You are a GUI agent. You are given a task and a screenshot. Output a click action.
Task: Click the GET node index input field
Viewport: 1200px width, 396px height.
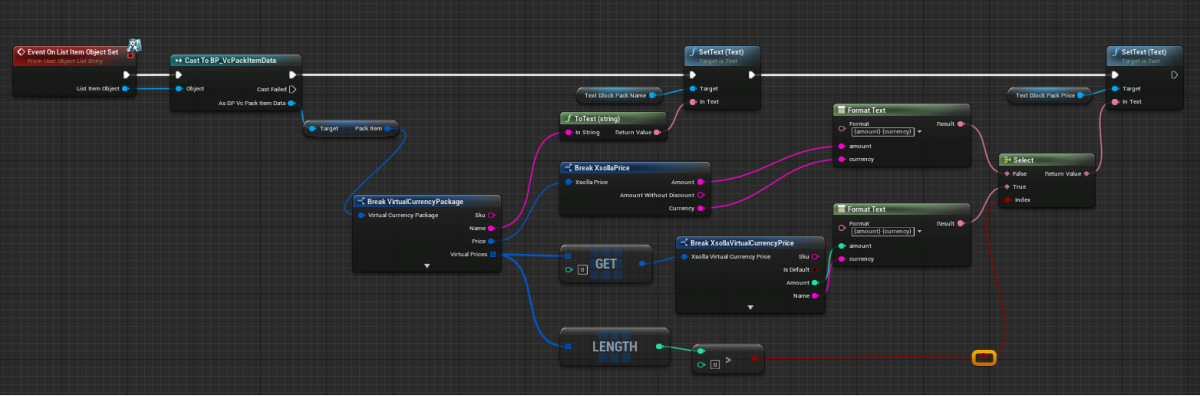(x=582, y=270)
